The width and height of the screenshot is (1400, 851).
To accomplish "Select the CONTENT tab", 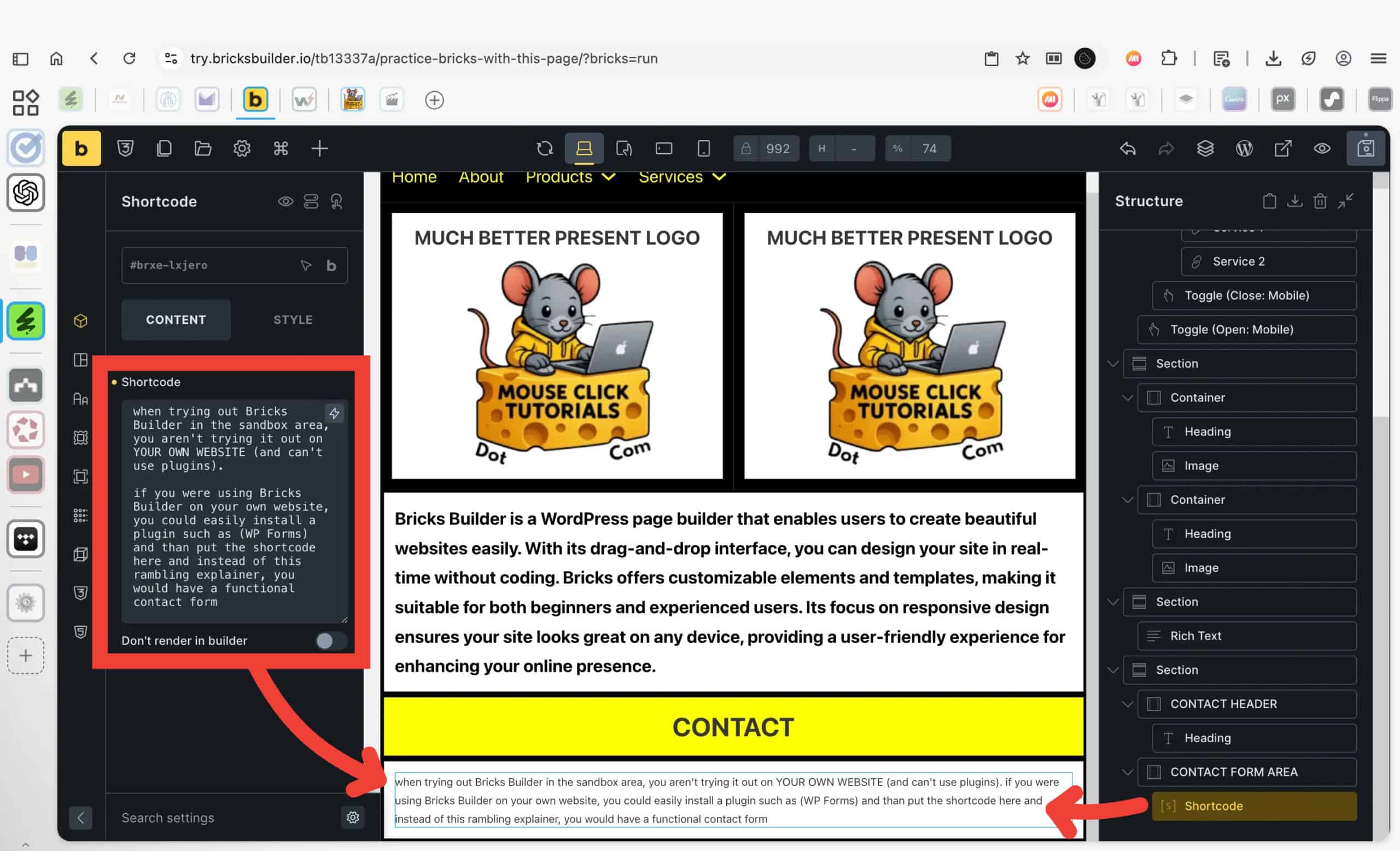I will pos(176,320).
